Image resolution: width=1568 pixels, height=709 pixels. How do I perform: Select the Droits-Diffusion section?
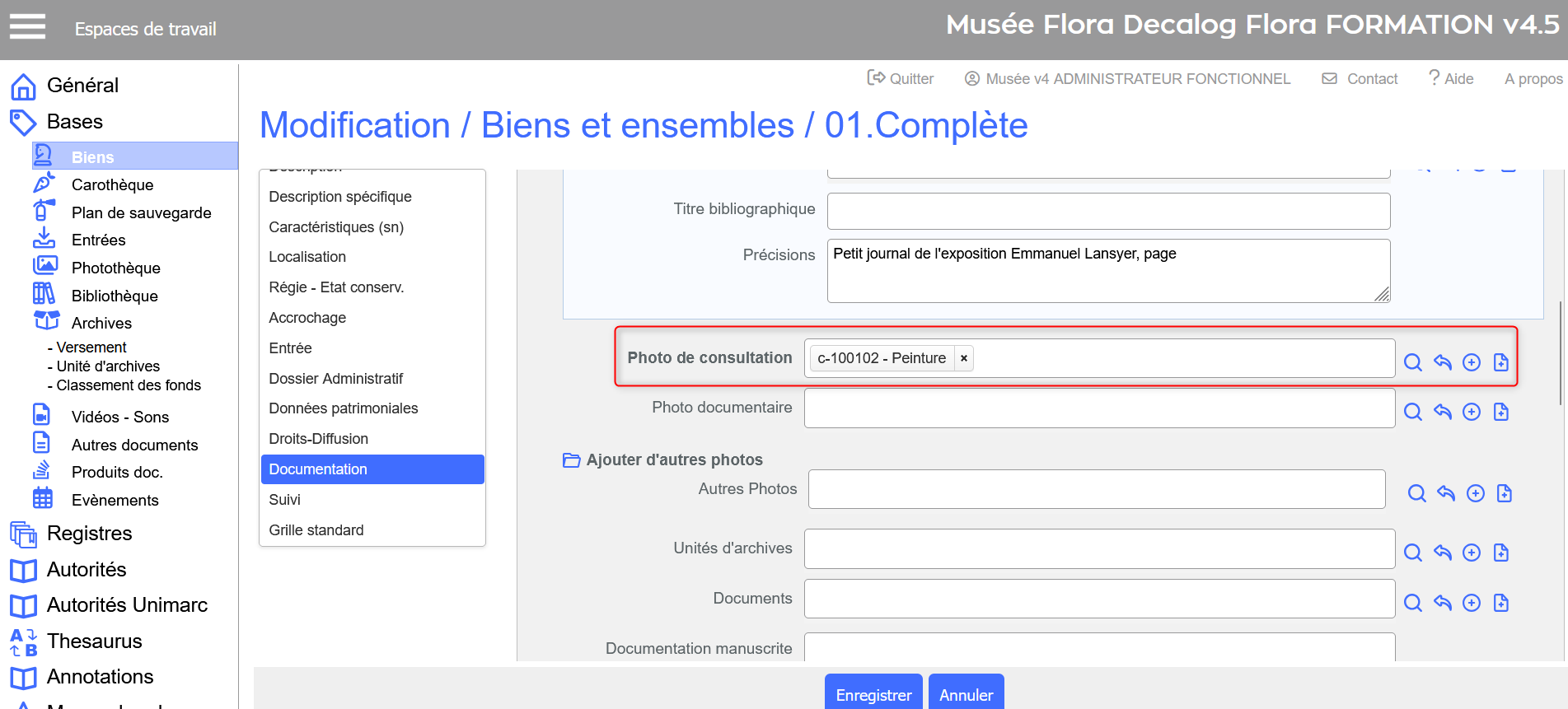pyautogui.click(x=318, y=439)
